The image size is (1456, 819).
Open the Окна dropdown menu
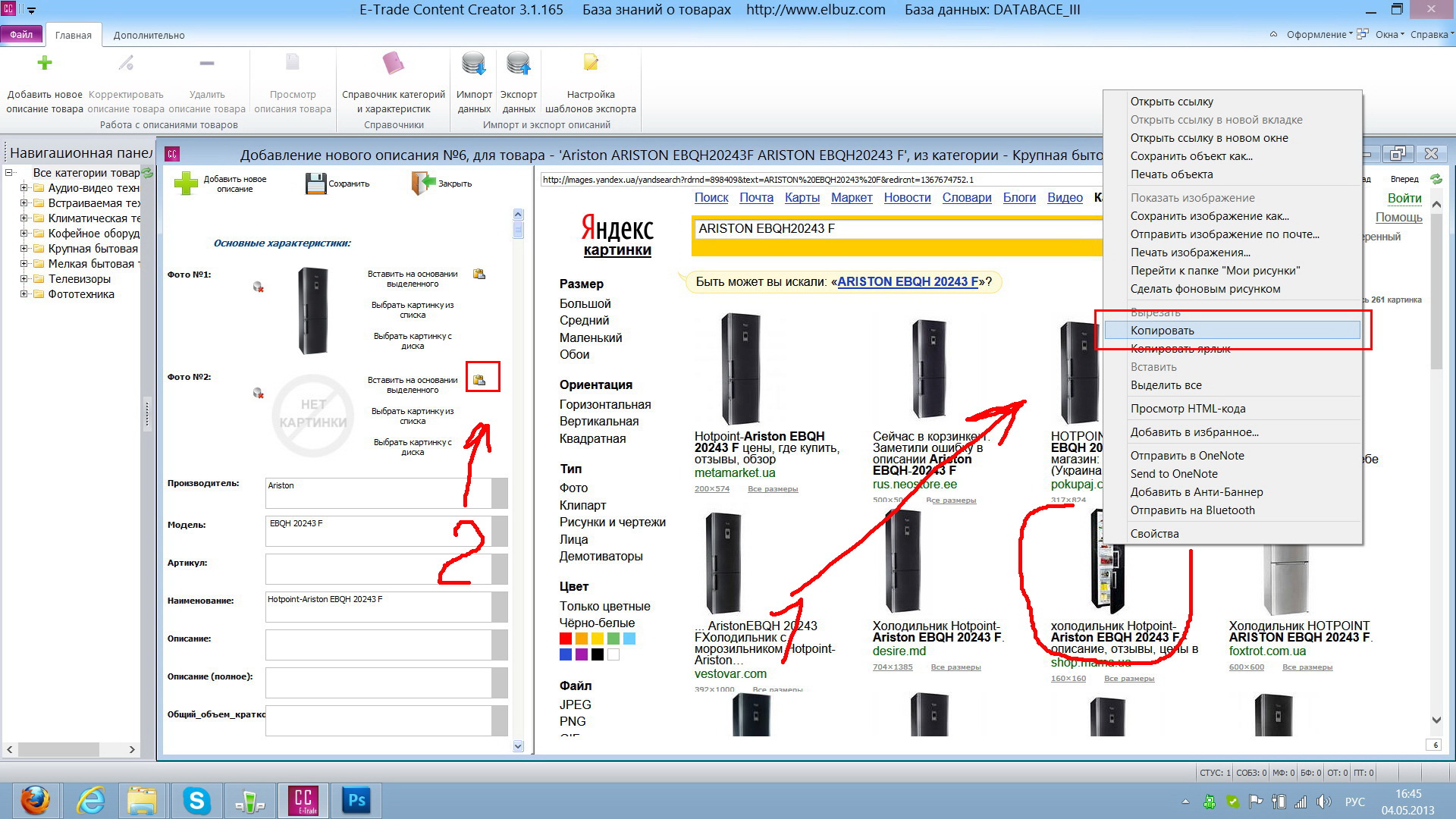(1389, 35)
